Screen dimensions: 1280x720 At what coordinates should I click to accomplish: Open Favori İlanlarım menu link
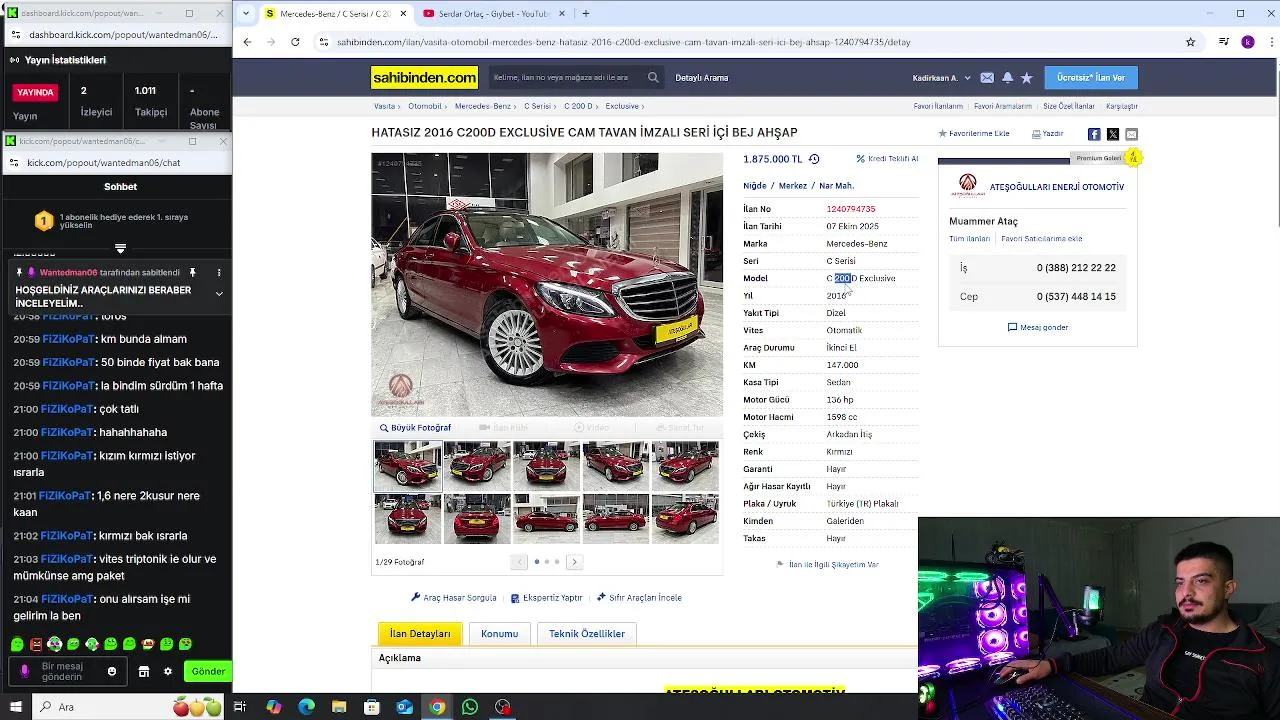938,106
